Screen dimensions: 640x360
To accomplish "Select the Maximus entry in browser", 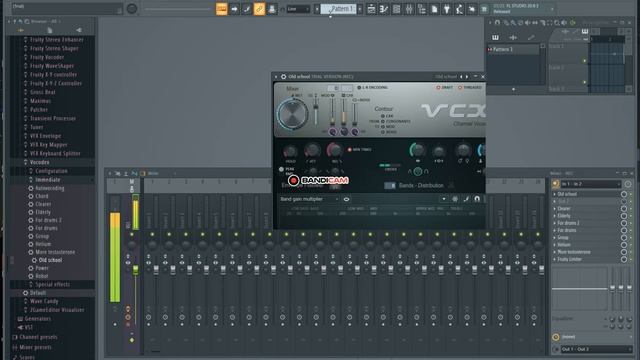I will (40, 101).
